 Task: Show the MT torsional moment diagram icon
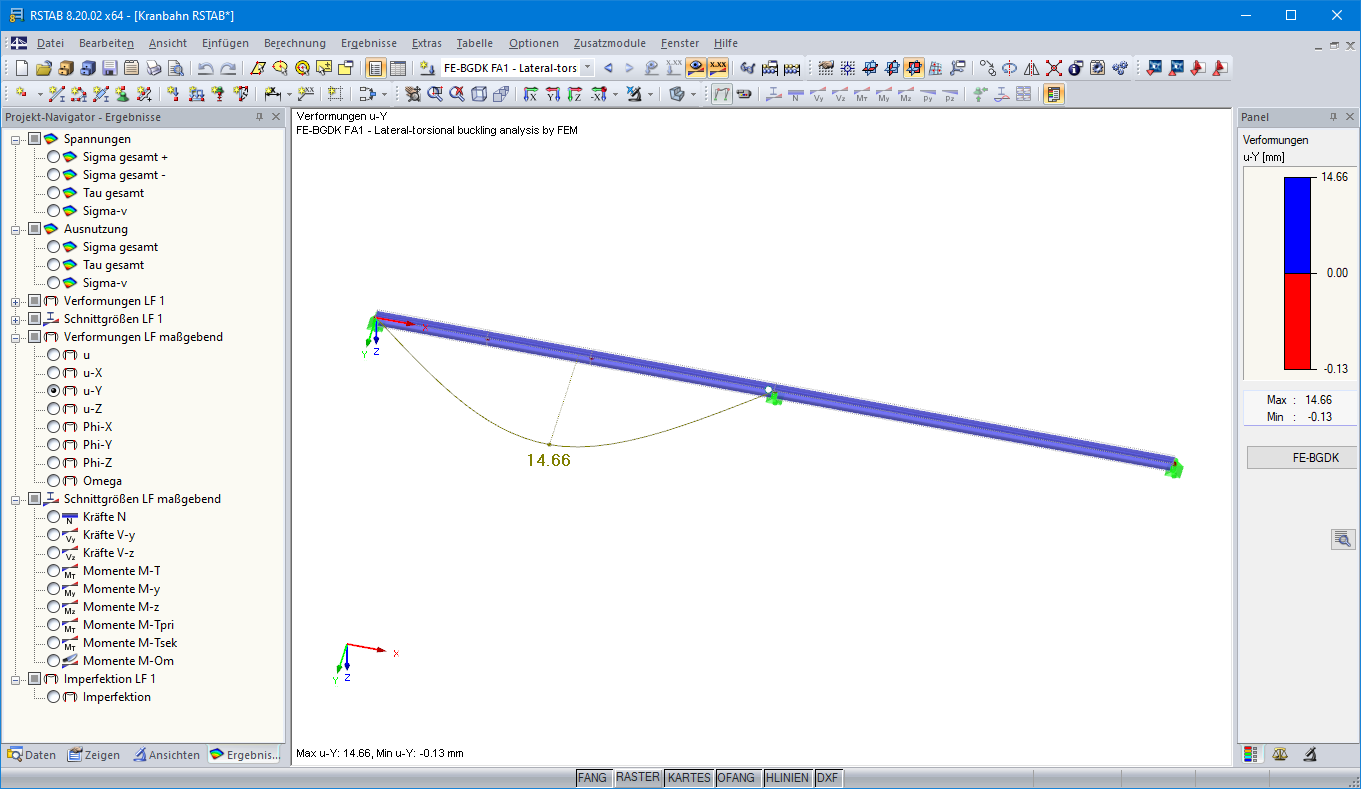pos(861,94)
